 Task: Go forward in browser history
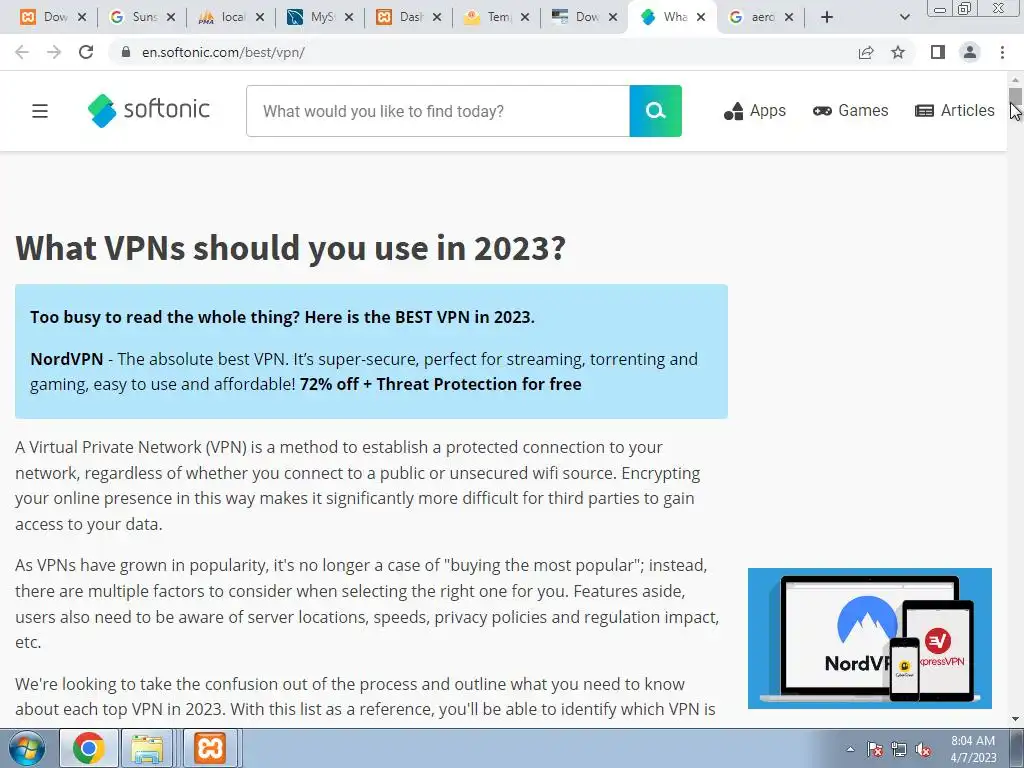point(54,52)
